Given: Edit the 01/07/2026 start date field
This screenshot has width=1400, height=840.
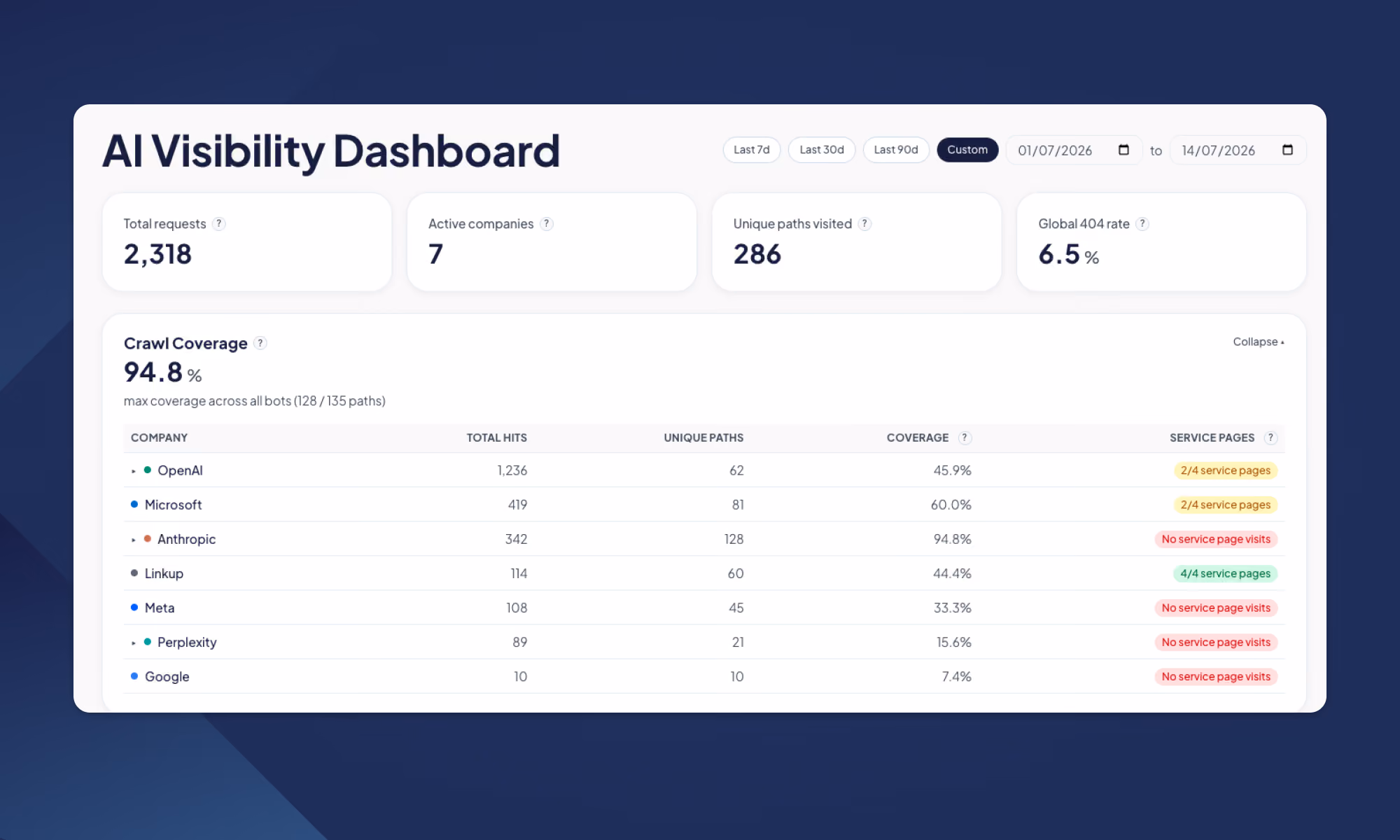Looking at the screenshot, I should coord(1074,150).
